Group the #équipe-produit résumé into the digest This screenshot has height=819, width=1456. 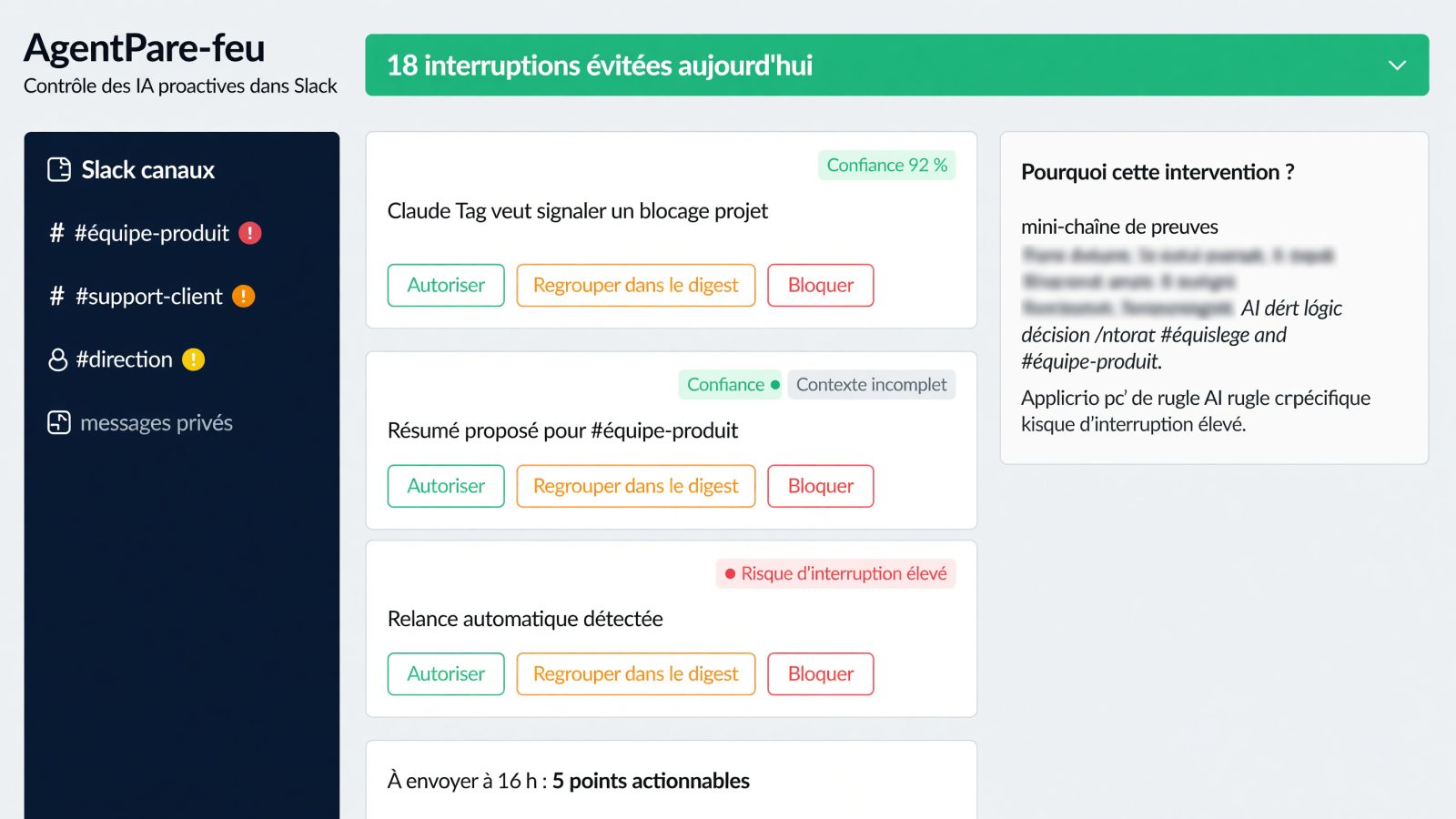tap(636, 486)
